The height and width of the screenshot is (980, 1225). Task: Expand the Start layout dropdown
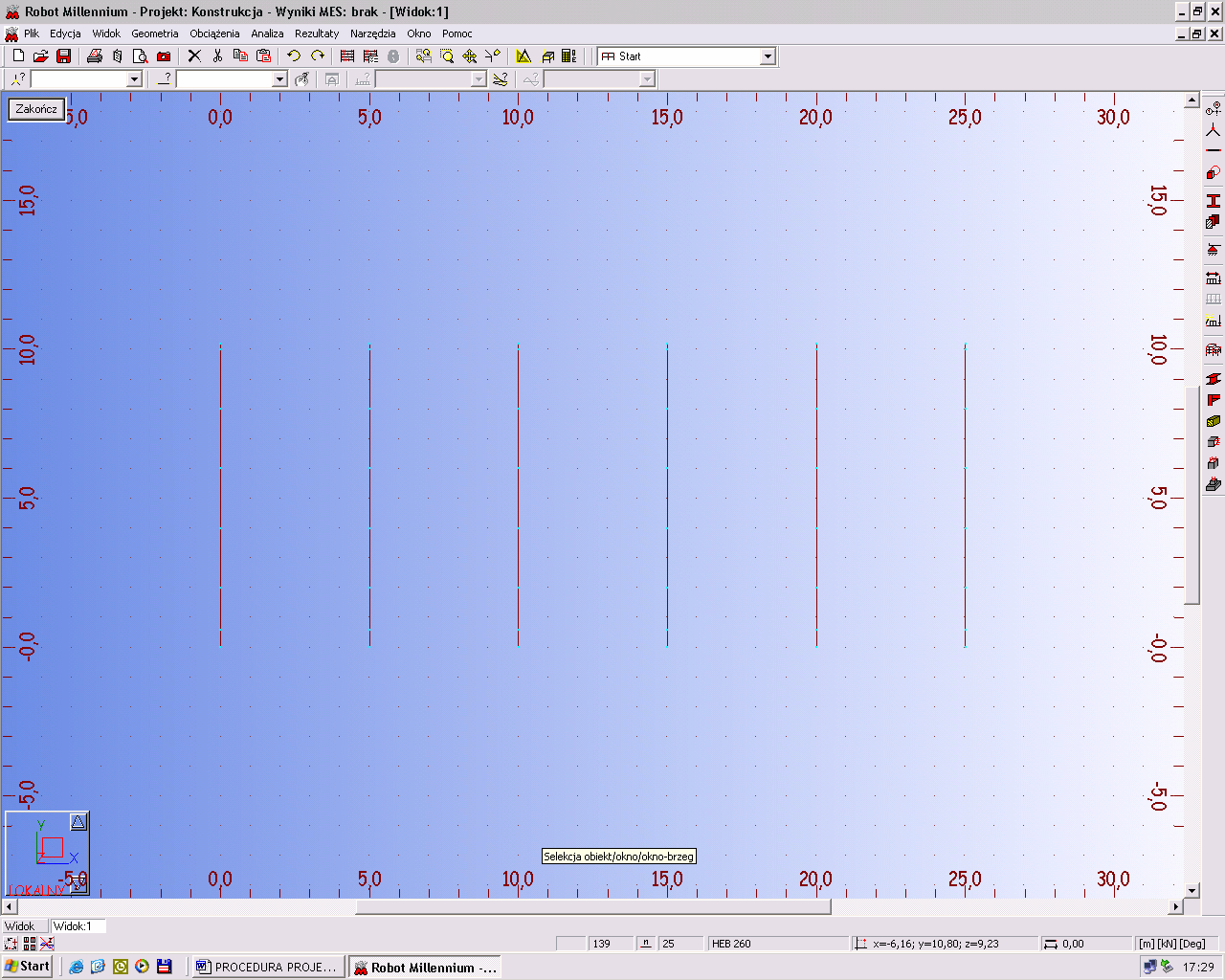pyautogui.click(x=768, y=56)
